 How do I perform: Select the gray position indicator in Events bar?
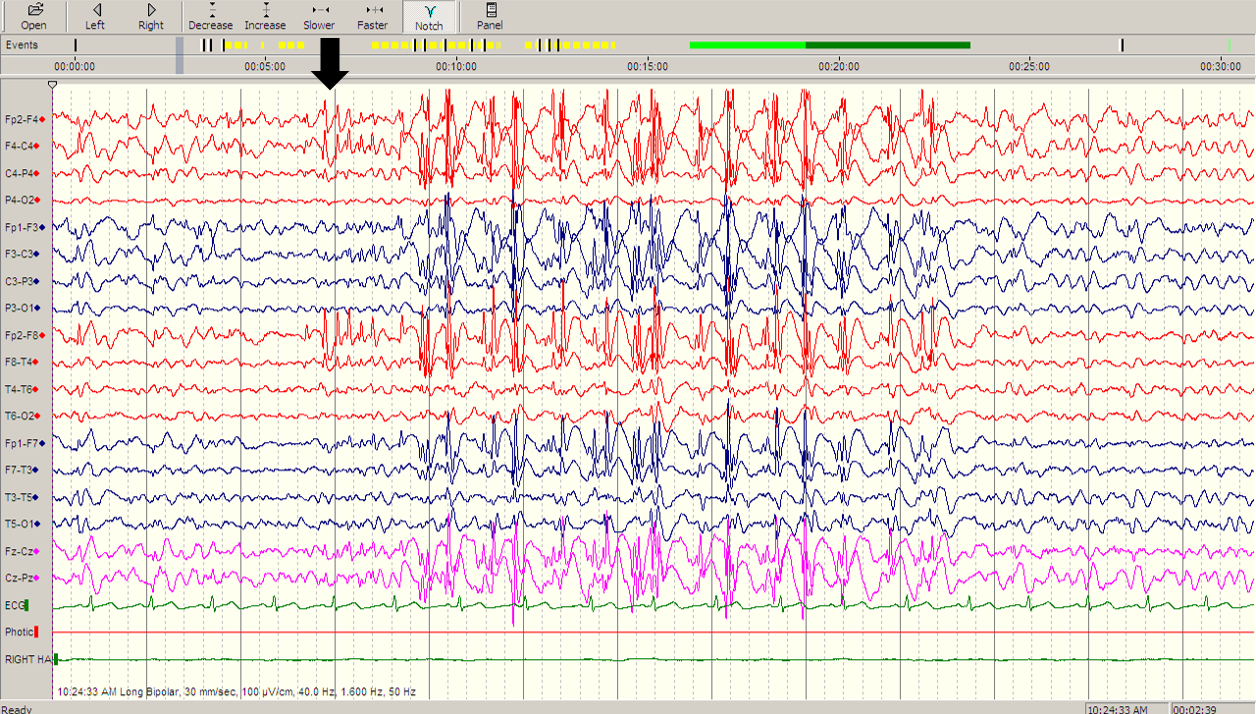[180, 55]
